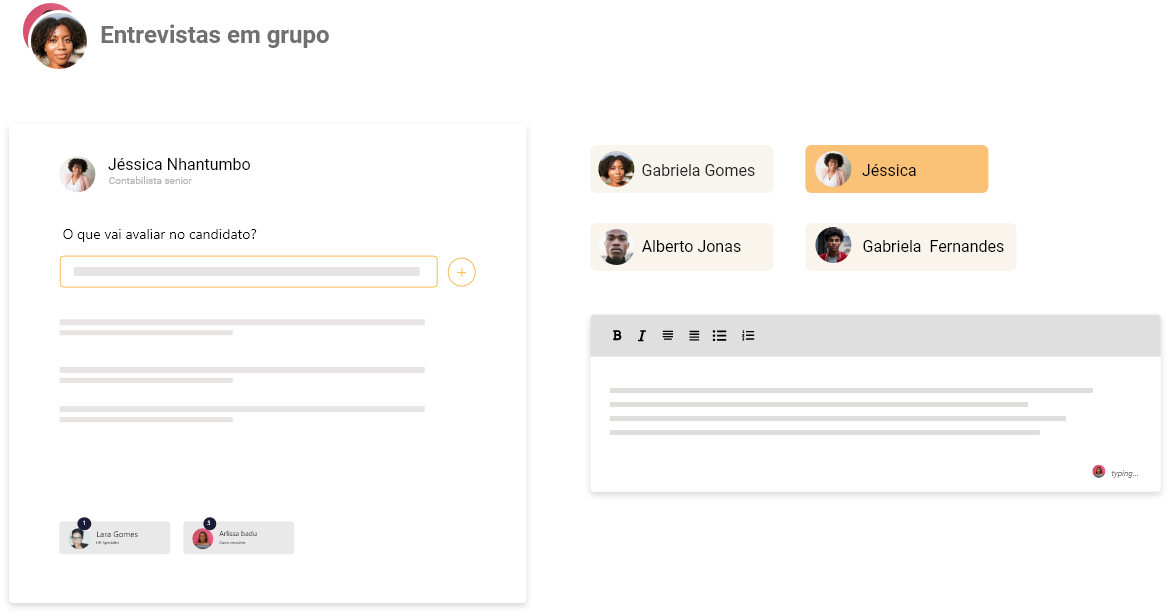The width and height of the screenshot is (1170, 615).
Task: Open notification badge on Lara Gomes card
Action: [84, 523]
